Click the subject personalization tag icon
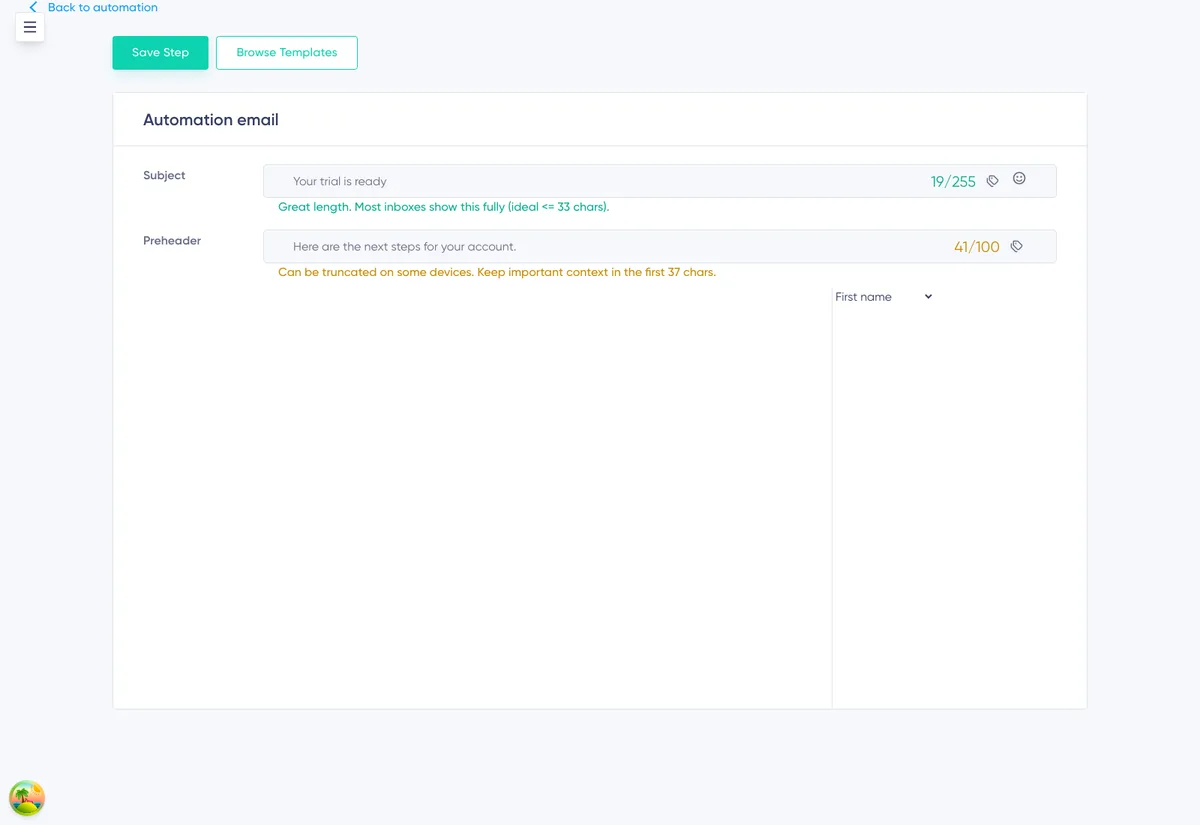 [x=992, y=181]
